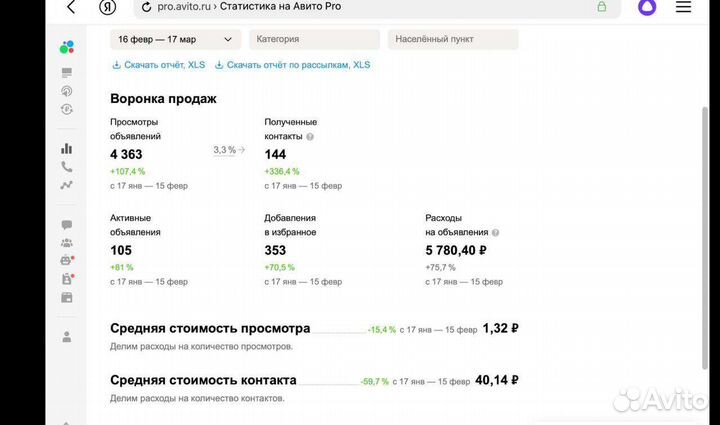Click the Avito colored dots logo
The width and height of the screenshot is (720, 425).
pyautogui.click(x=67, y=47)
